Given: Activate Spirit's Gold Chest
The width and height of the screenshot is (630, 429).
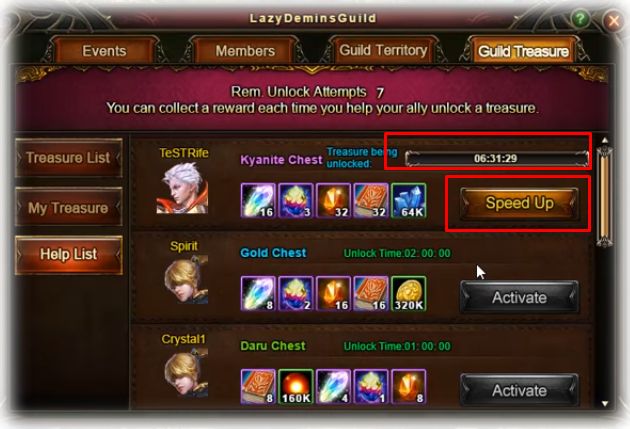Looking at the screenshot, I should (519, 298).
